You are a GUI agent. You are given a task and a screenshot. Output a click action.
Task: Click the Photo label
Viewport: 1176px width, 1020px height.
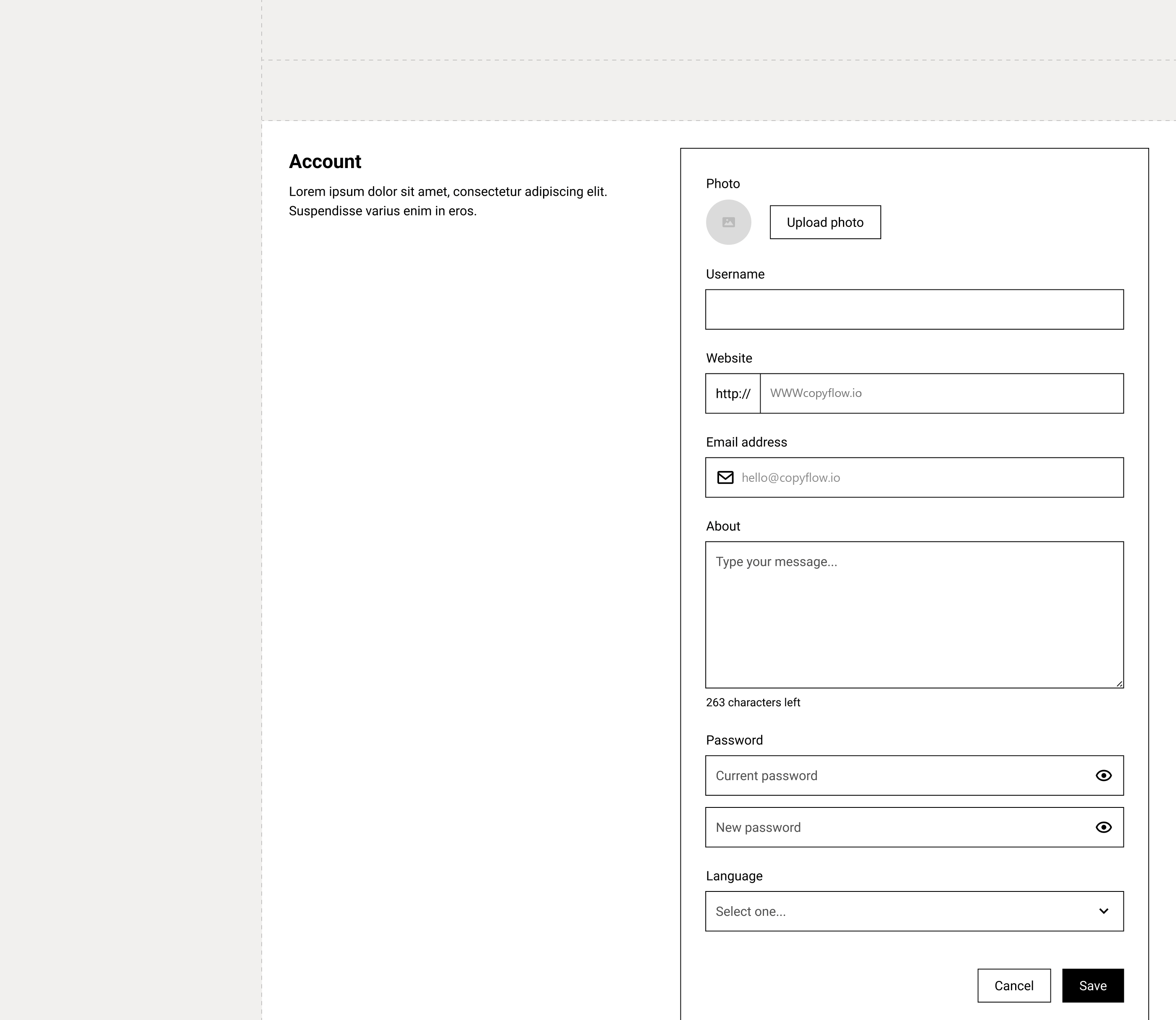click(x=722, y=184)
